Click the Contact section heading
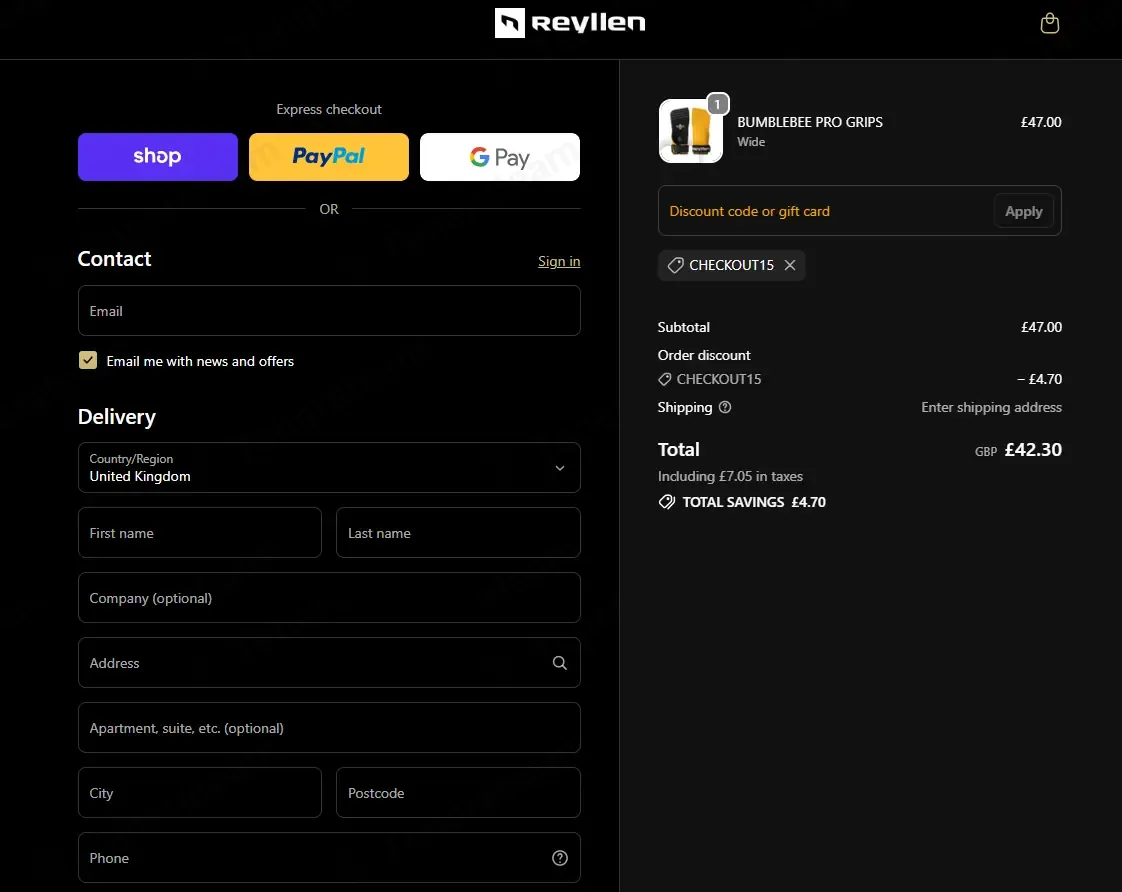 pyautogui.click(x=114, y=259)
